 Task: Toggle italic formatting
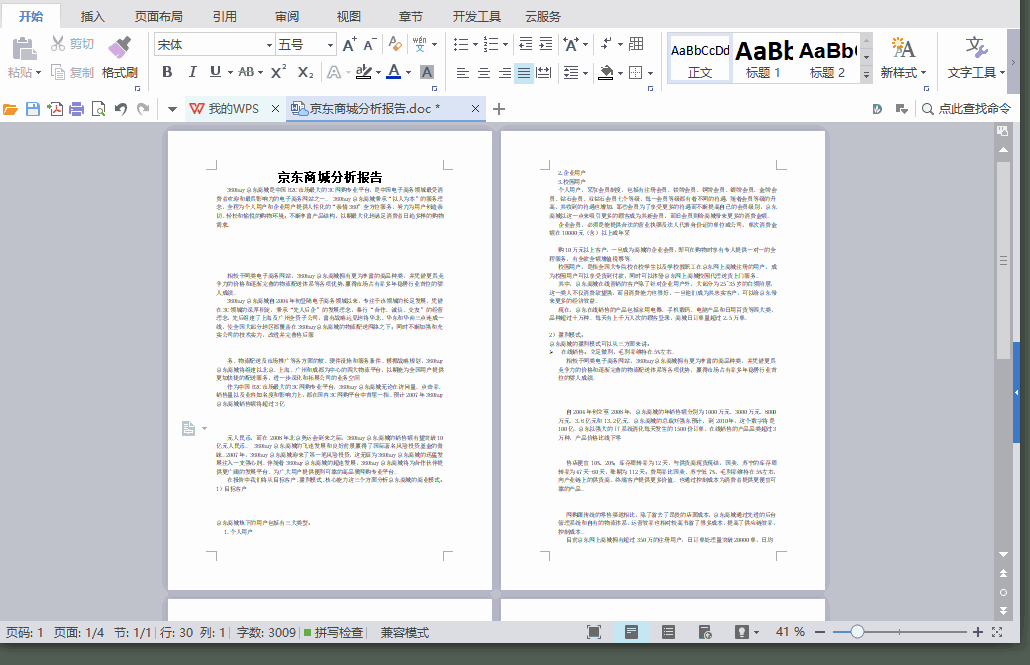pos(192,72)
